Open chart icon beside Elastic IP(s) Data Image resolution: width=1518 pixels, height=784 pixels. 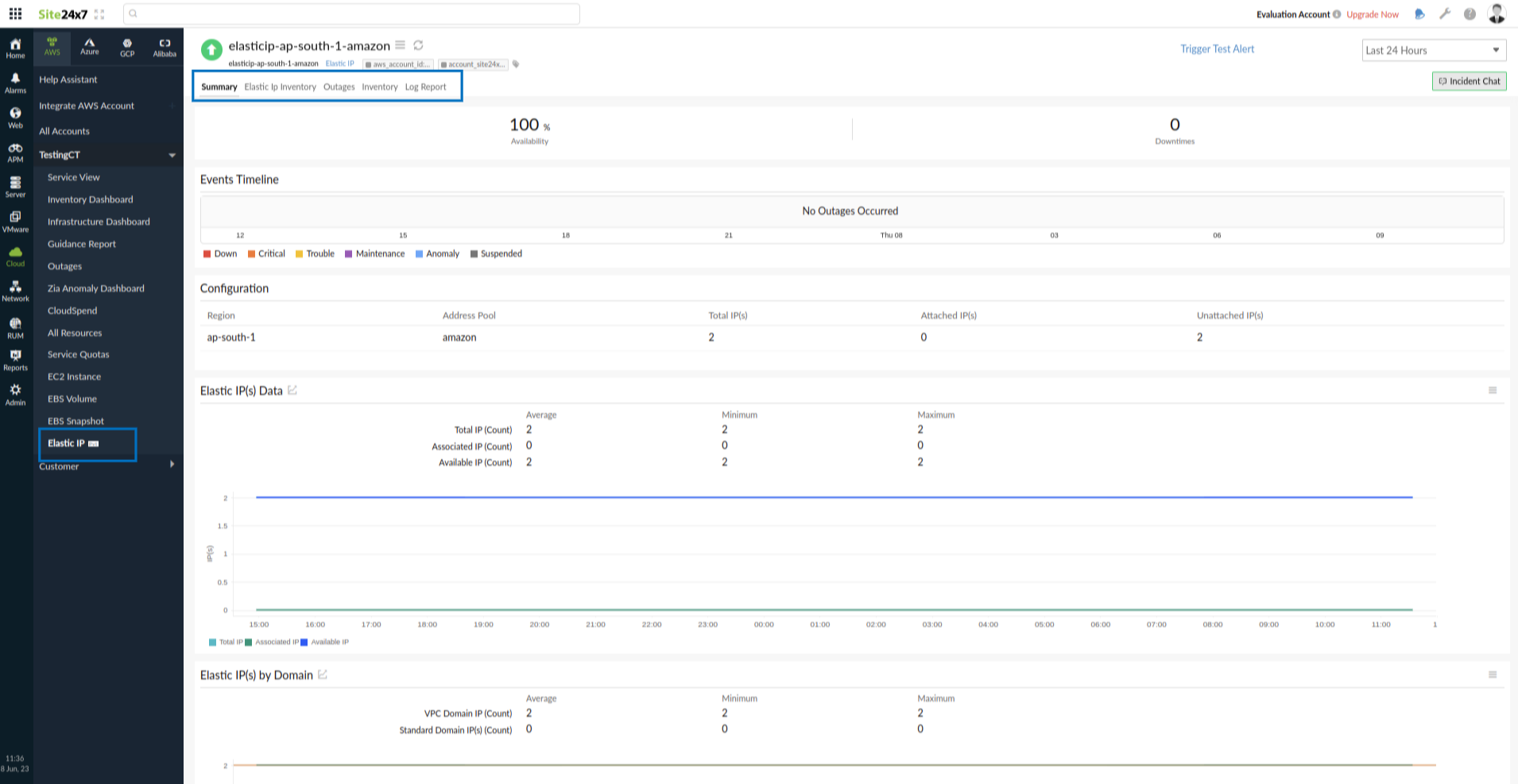click(292, 390)
